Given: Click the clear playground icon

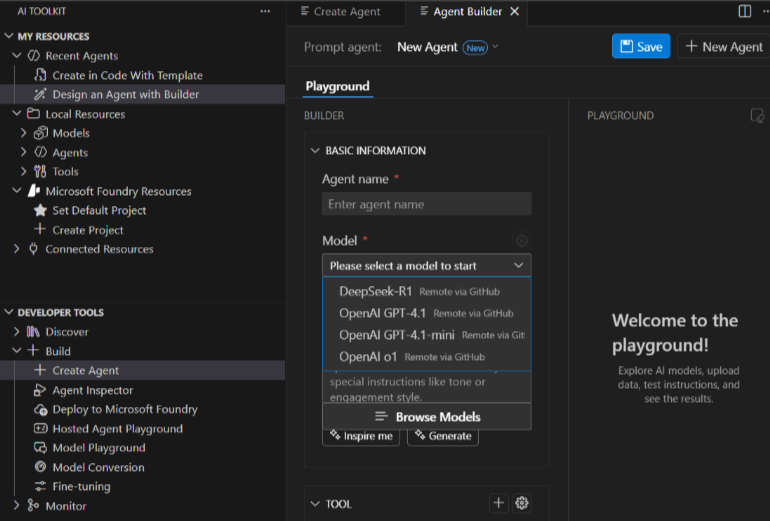Looking at the screenshot, I should (x=757, y=116).
